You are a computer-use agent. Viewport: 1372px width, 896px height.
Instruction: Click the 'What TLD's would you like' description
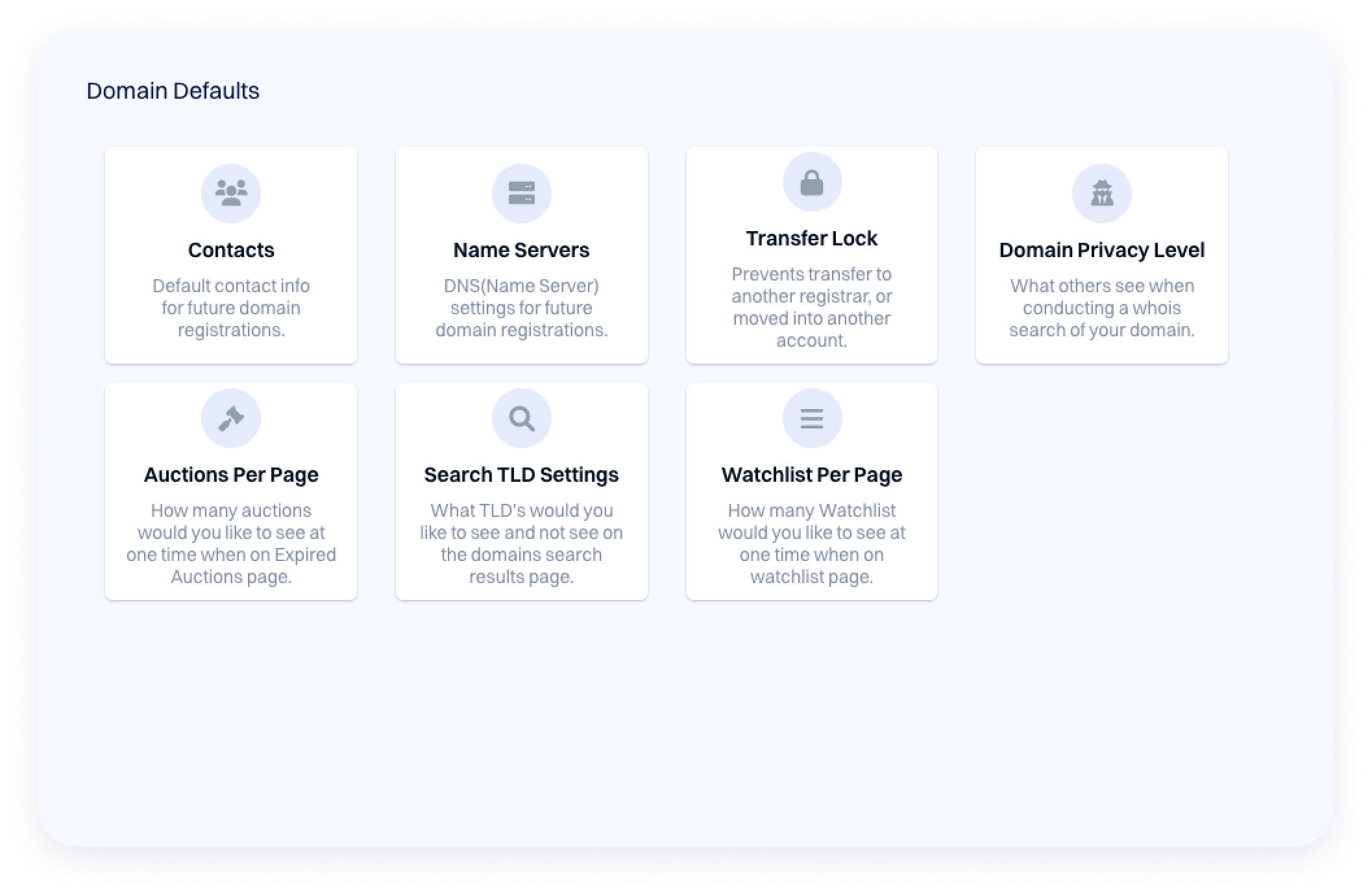tap(521, 543)
